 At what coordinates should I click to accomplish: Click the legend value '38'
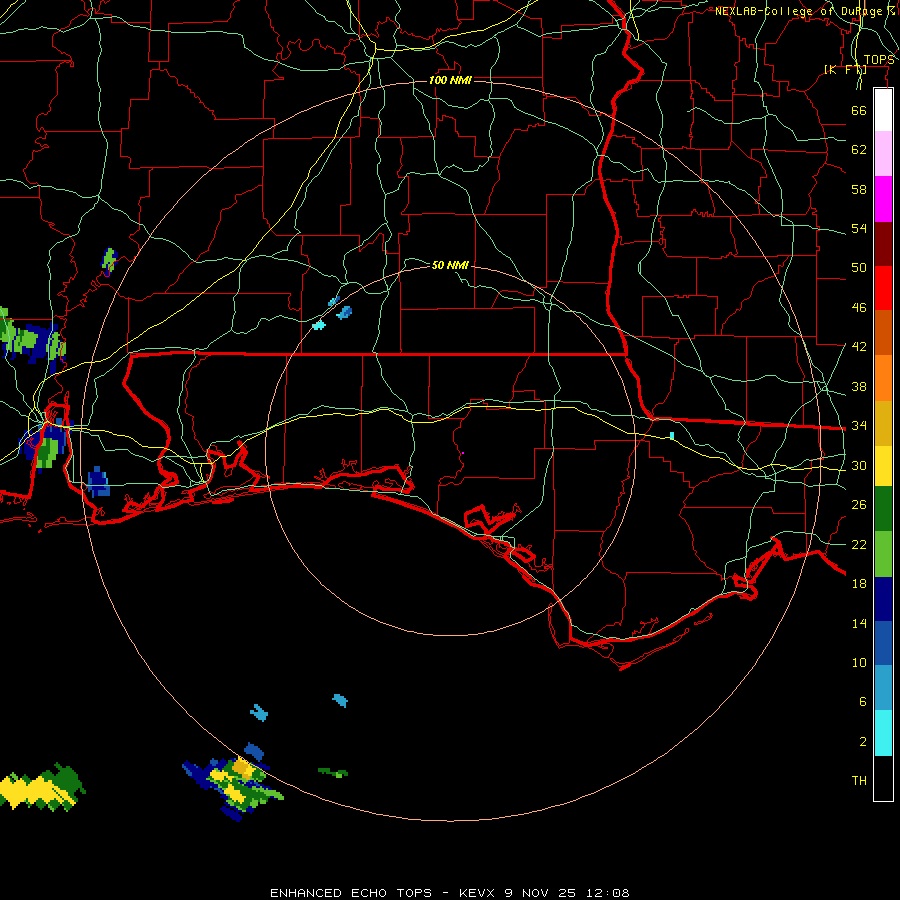[x=859, y=387]
